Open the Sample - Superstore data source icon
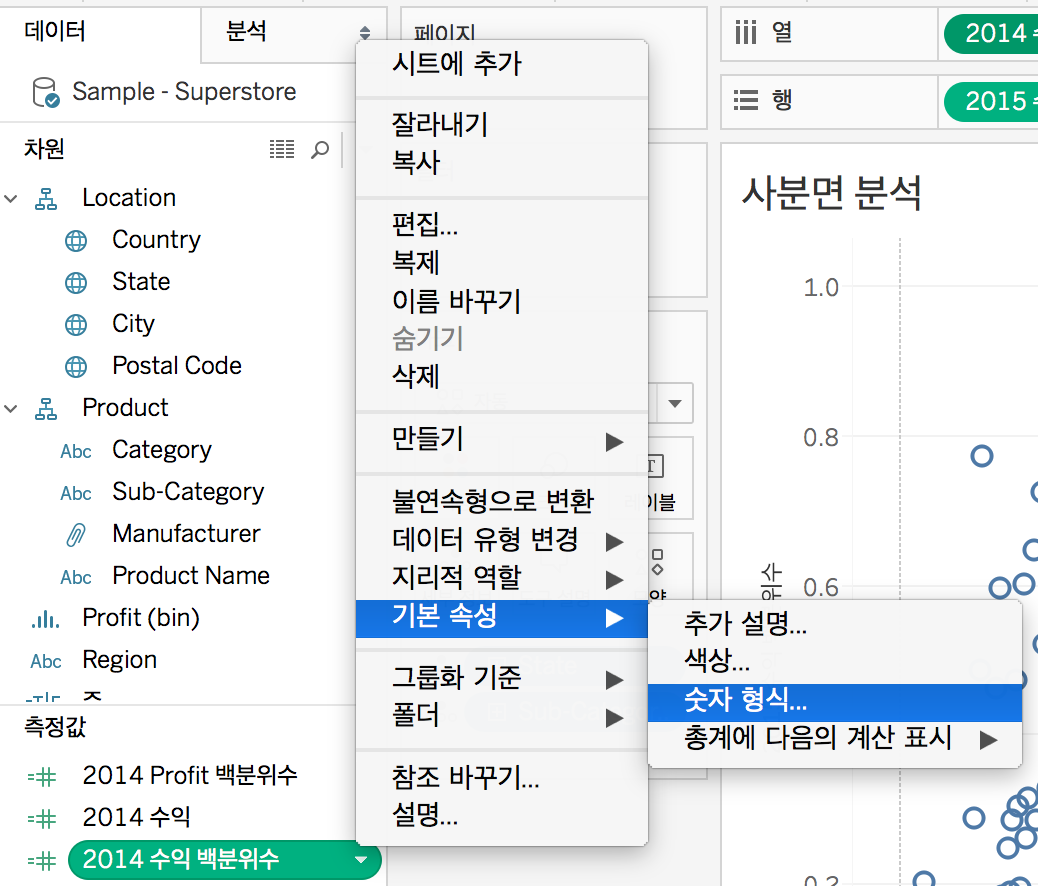 coord(46,92)
